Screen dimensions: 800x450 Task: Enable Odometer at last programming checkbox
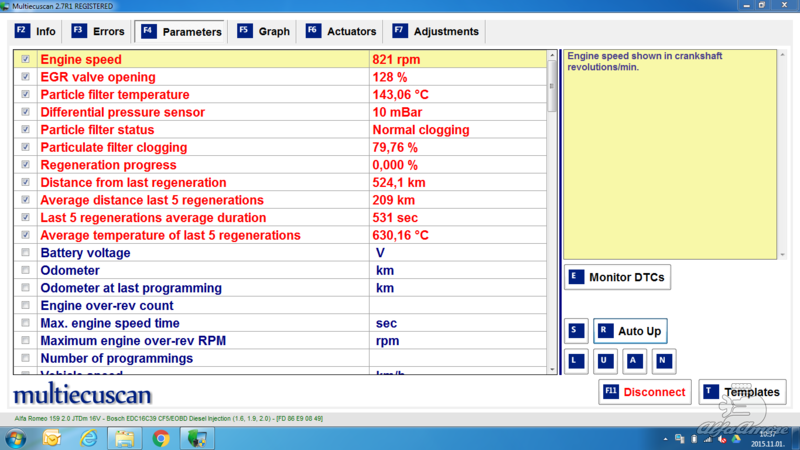point(26,288)
